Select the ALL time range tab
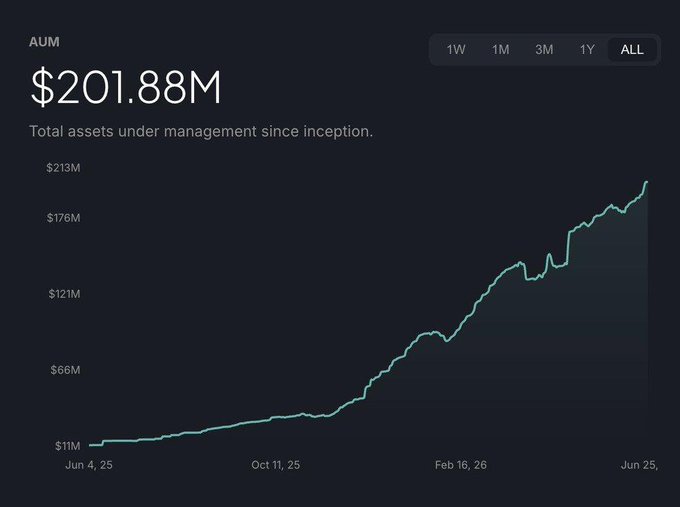This screenshot has height=507, width=680. (x=632, y=49)
